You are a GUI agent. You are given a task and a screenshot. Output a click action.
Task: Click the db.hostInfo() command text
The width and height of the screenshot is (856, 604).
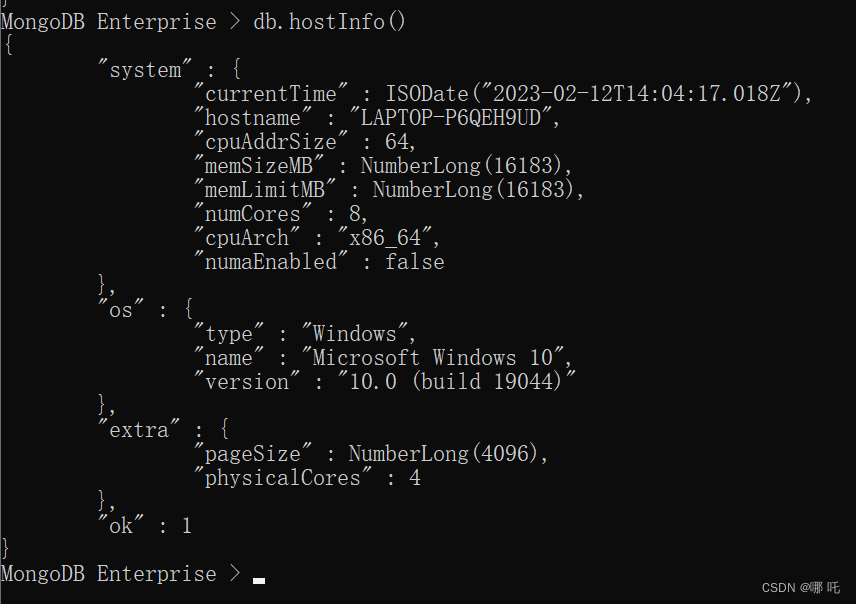(330, 21)
